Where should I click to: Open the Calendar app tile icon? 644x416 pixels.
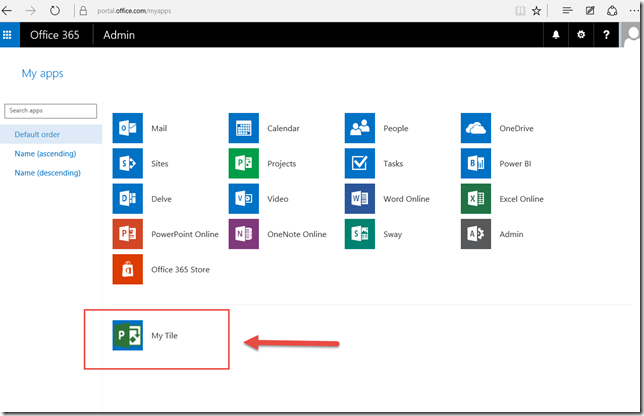point(244,128)
